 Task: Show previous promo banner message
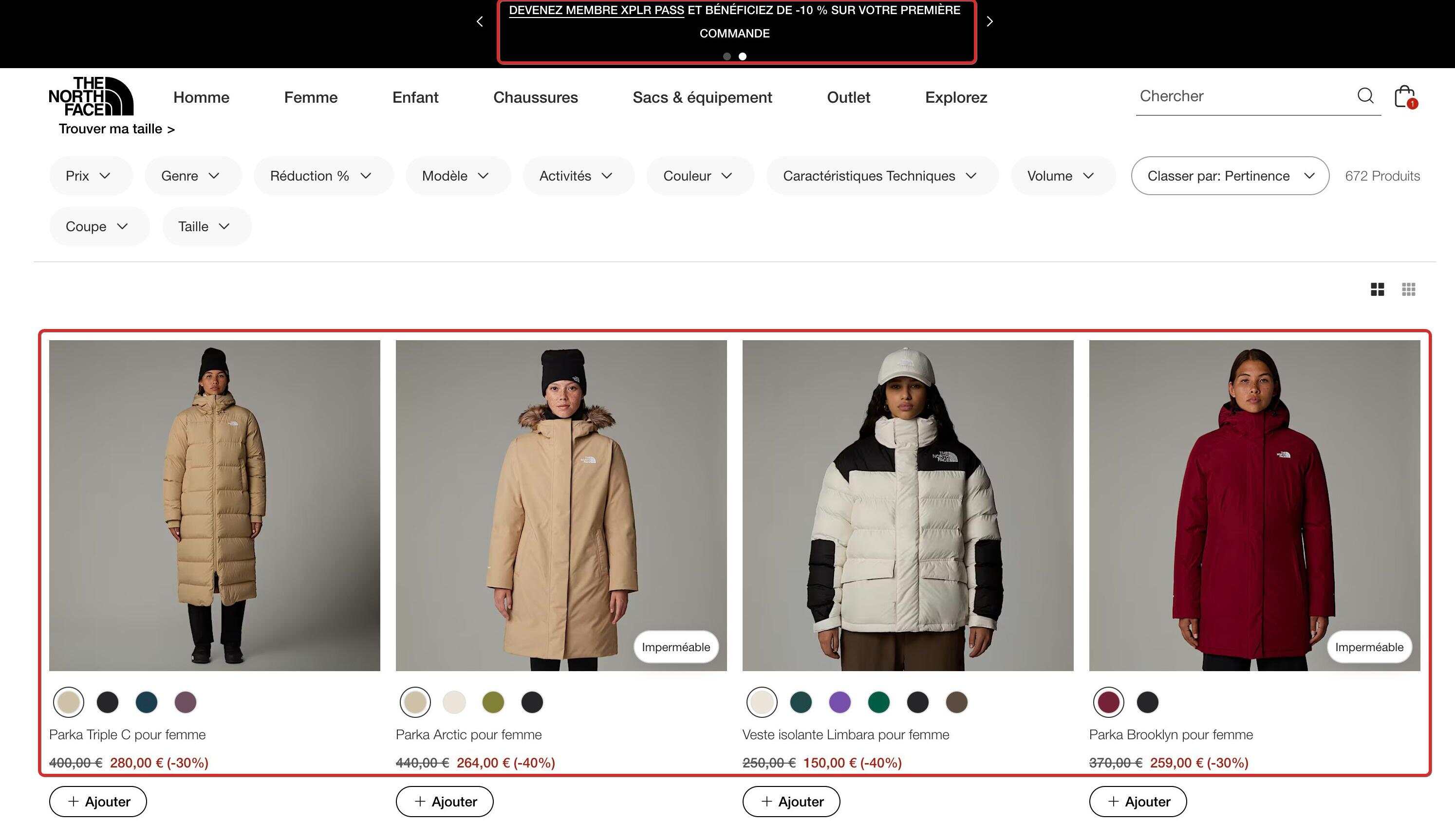480,21
